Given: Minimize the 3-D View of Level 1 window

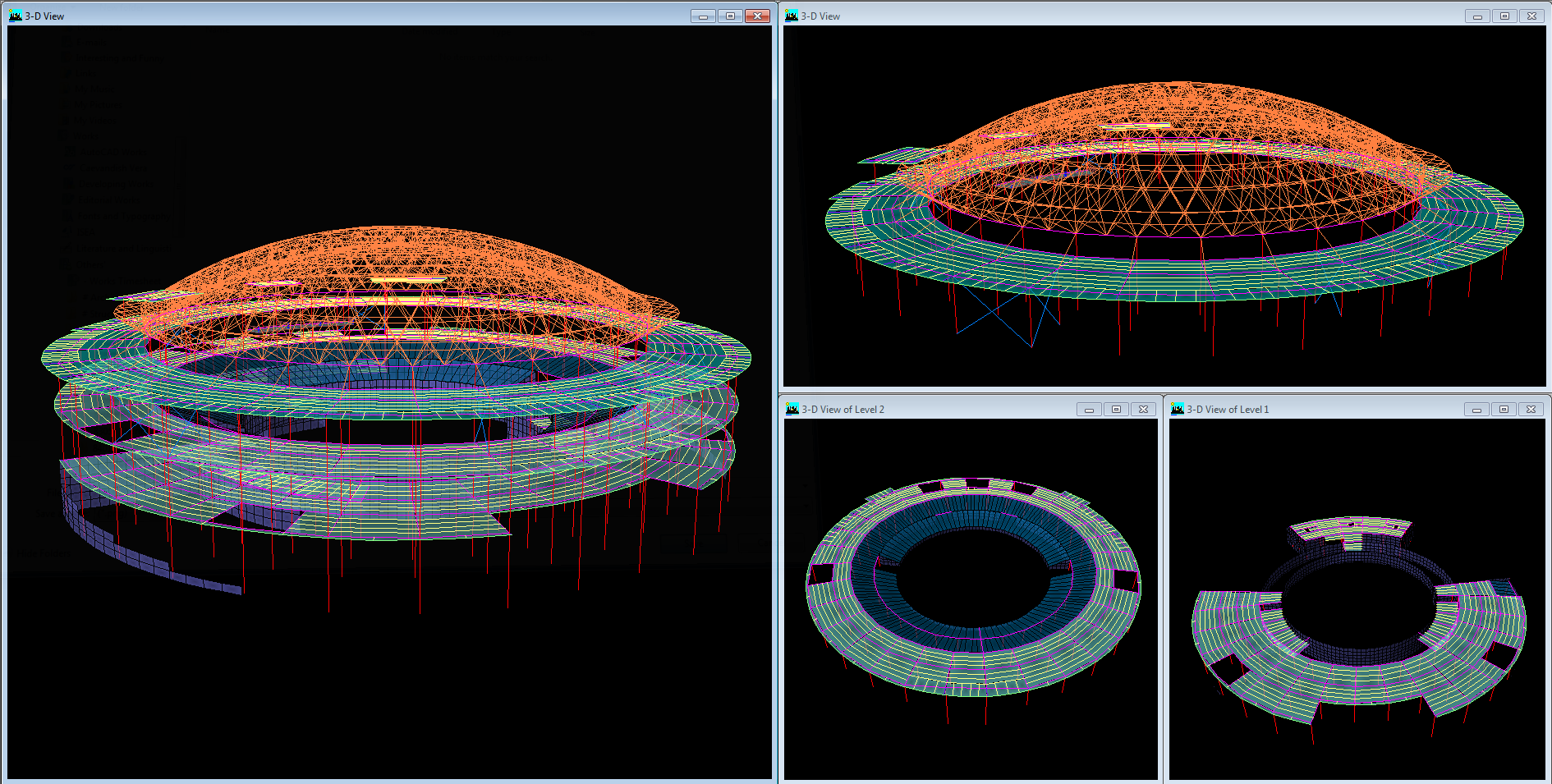Looking at the screenshot, I should point(1476,410).
